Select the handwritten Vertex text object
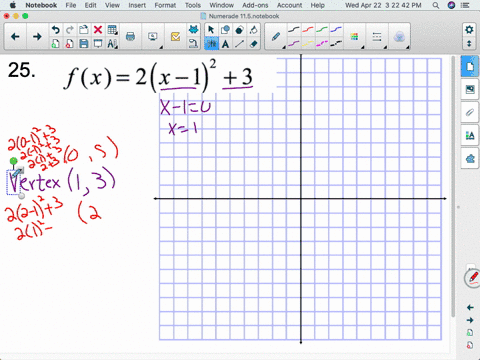Screen dimensions: 480x360 coord(34,182)
